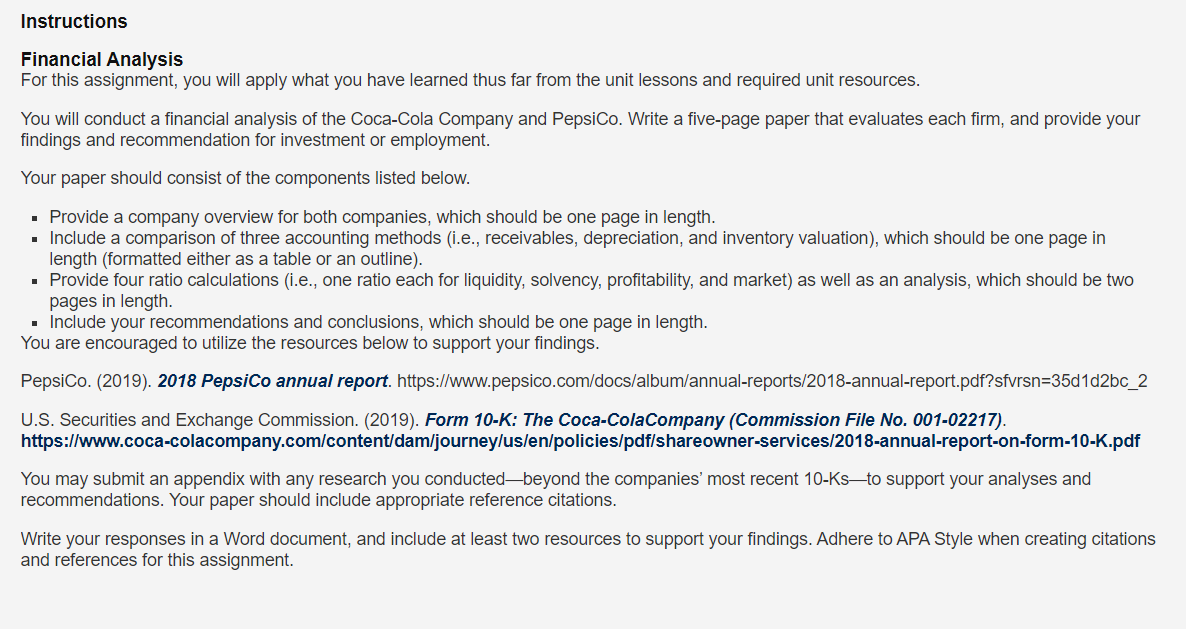Open the 2018 PepsiCo annual report link

[x=272, y=381]
